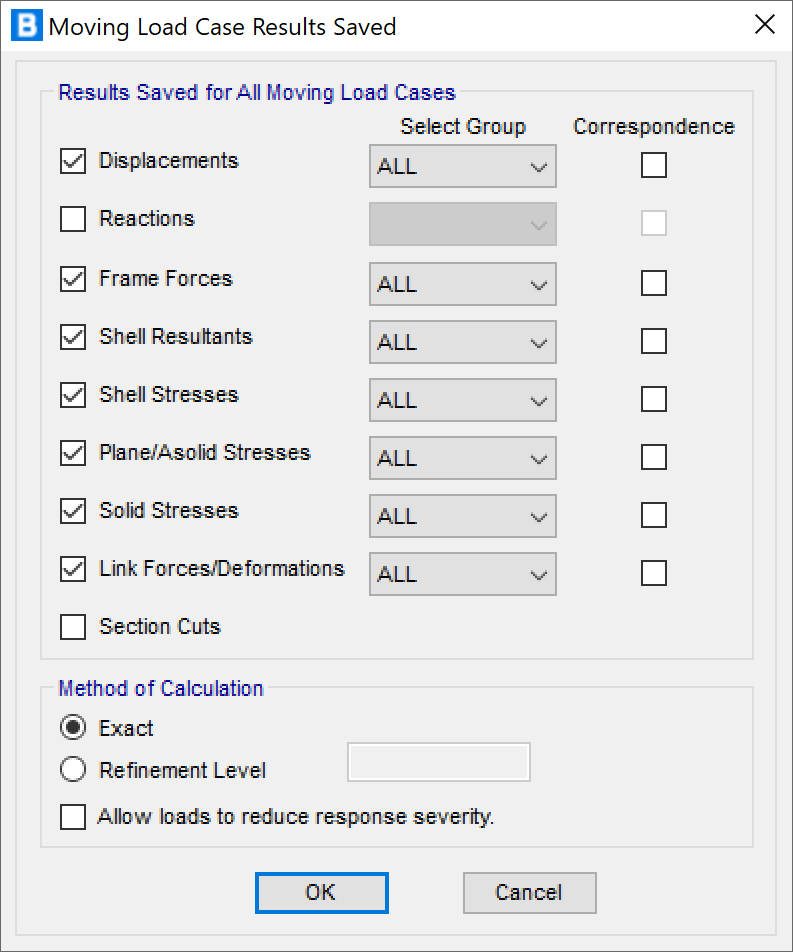Uncheck Link Forces/Deformations option
793x952 pixels.
(73, 569)
